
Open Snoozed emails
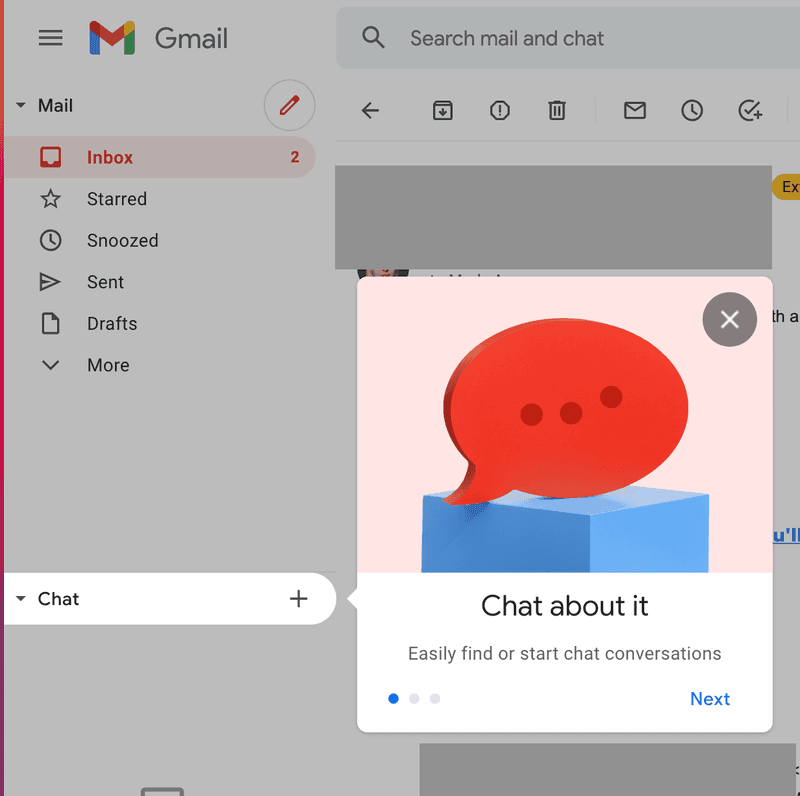pos(123,240)
